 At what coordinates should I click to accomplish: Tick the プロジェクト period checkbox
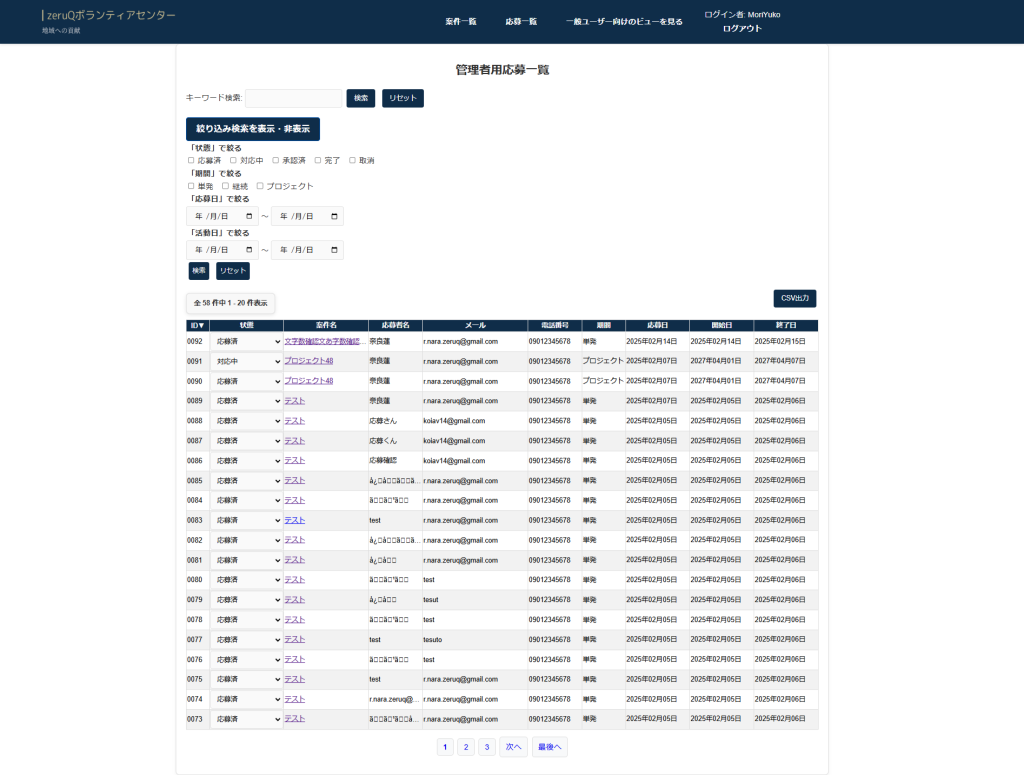point(260,186)
